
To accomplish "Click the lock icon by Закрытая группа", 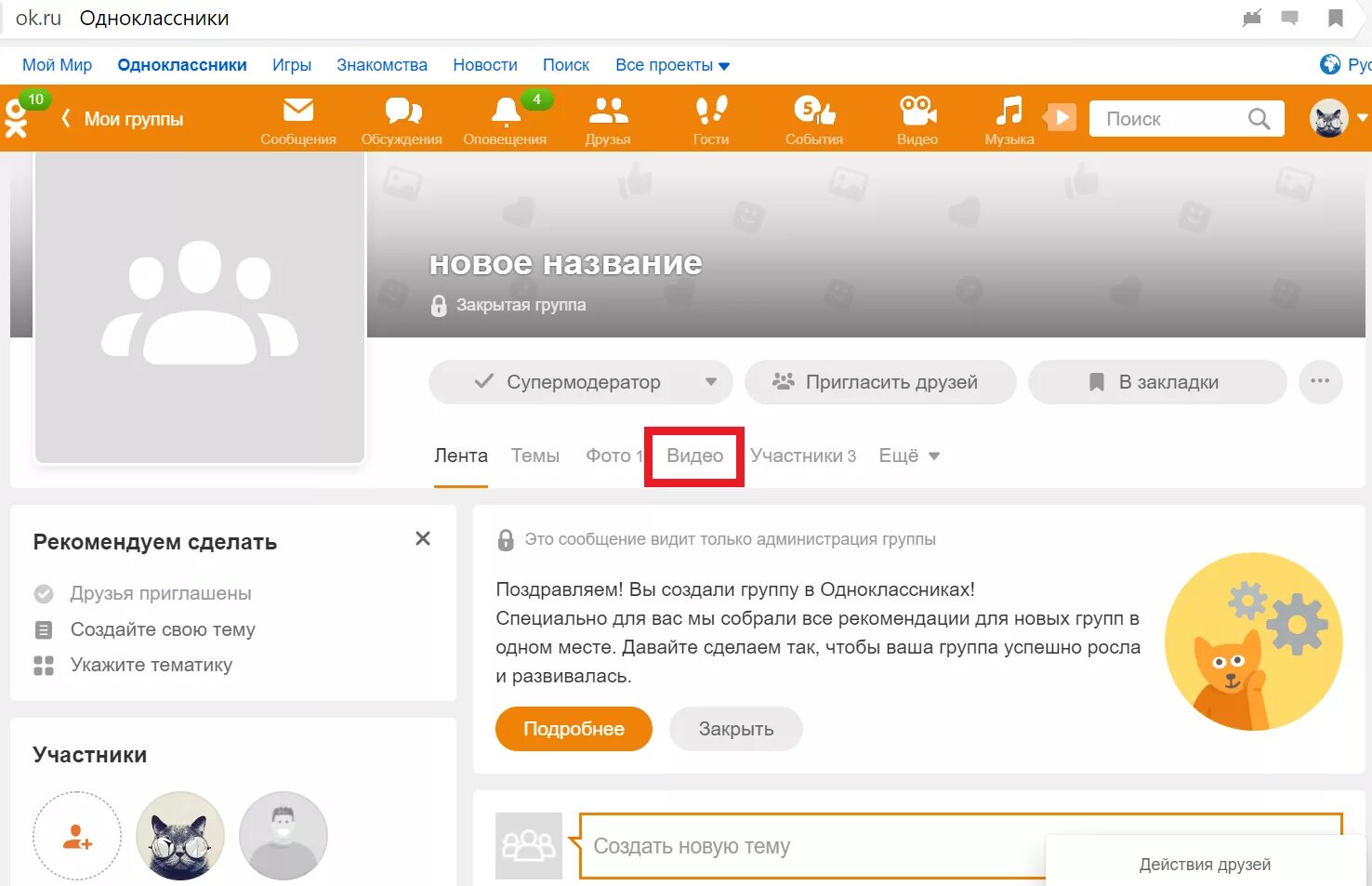I will (x=439, y=305).
